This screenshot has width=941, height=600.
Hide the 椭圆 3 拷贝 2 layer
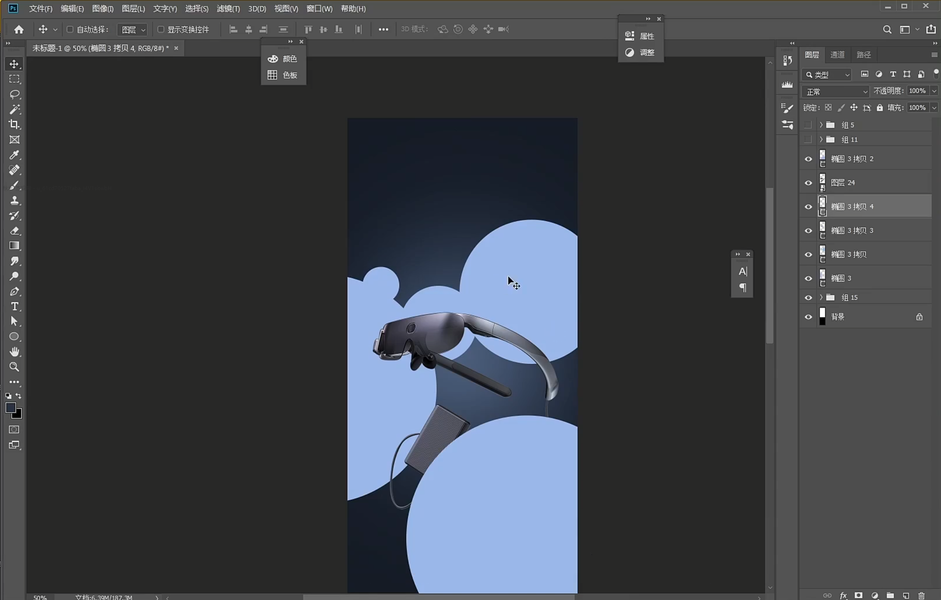808,159
